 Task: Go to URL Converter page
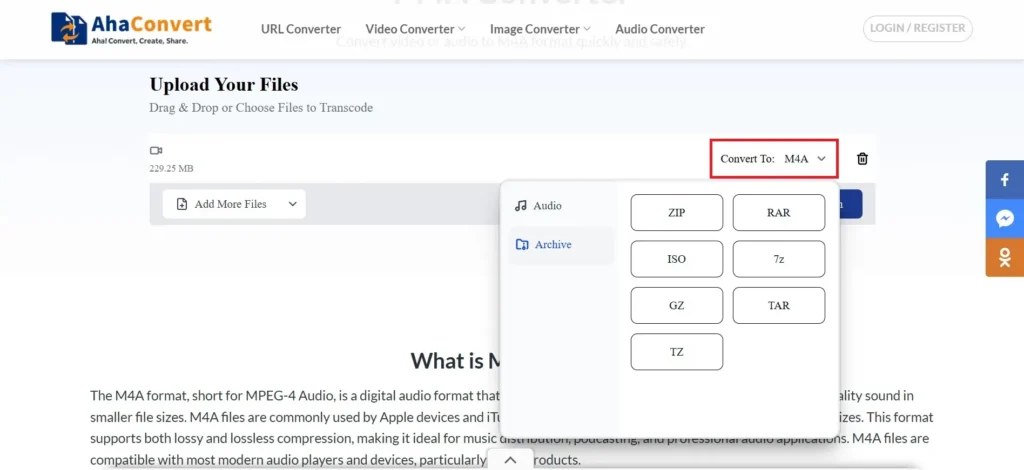(x=301, y=29)
